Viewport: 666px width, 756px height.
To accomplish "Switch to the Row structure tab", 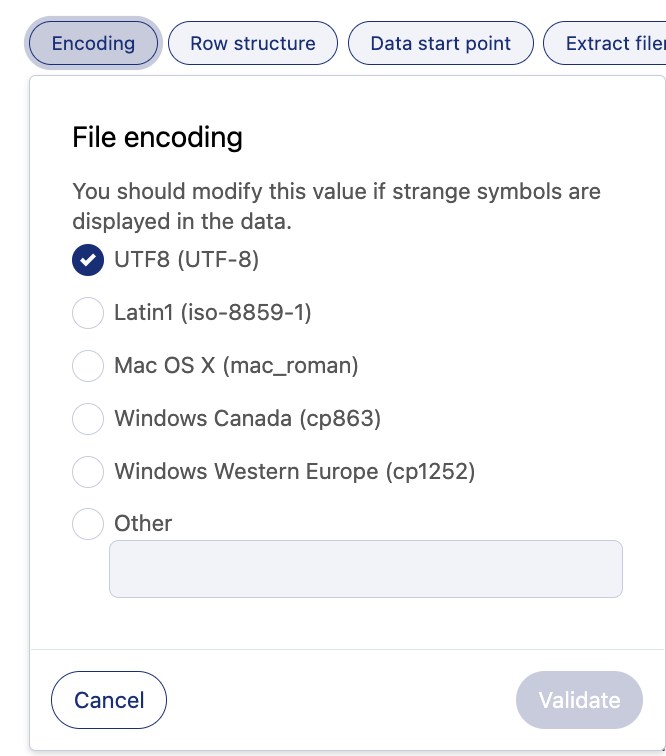I will tap(253, 44).
